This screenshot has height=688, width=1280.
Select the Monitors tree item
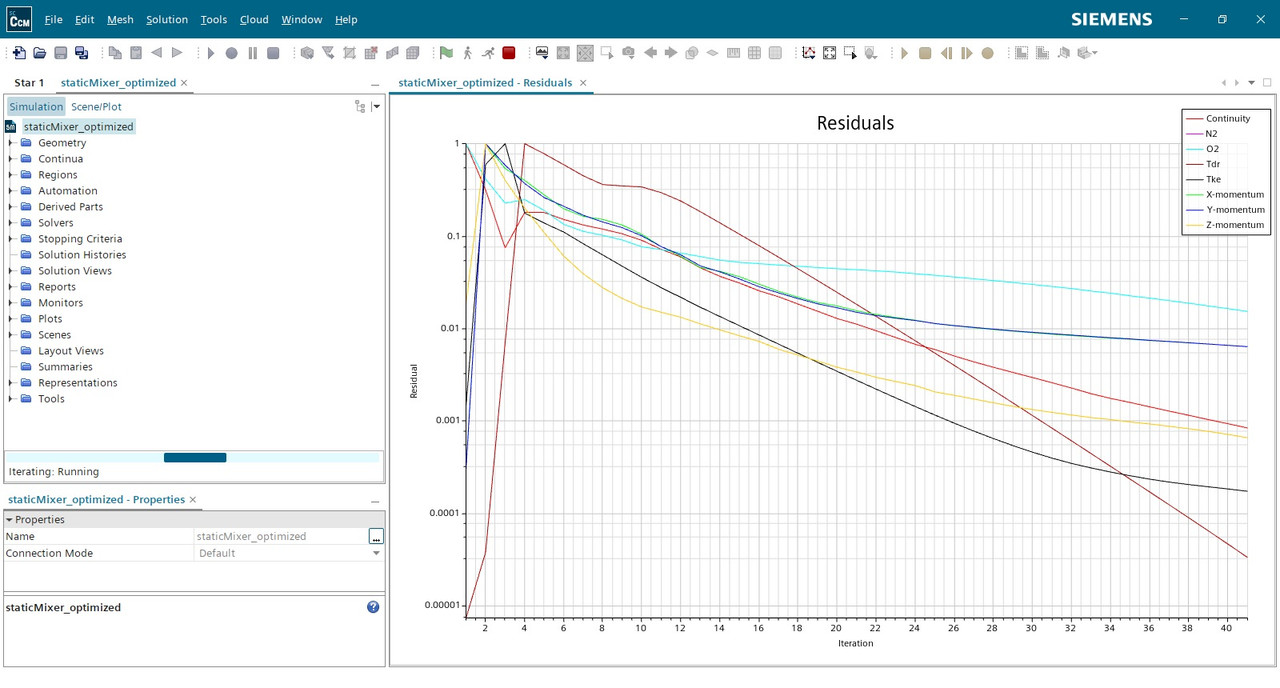[x=60, y=303]
